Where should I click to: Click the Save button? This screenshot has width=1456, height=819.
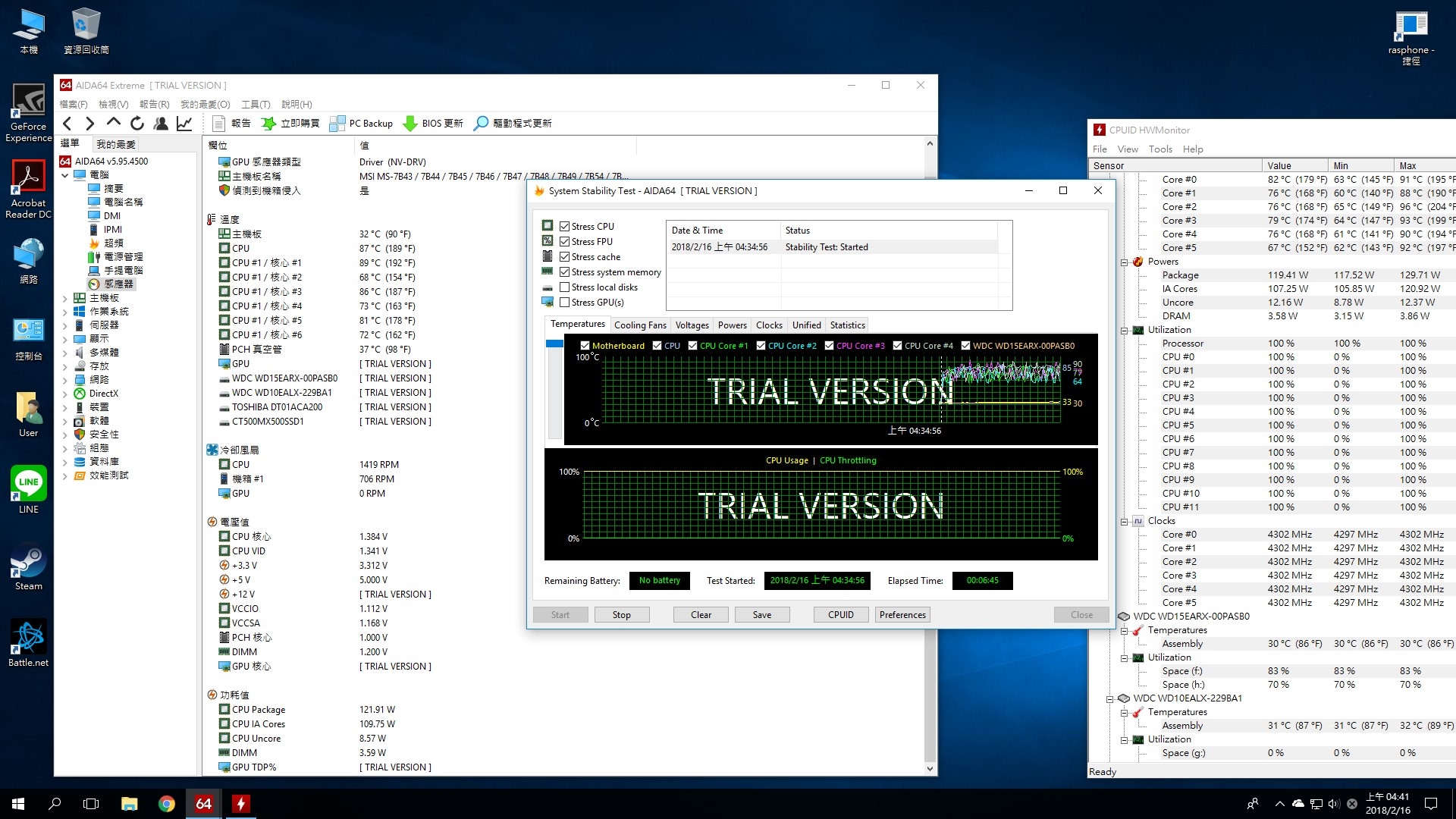pos(762,614)
